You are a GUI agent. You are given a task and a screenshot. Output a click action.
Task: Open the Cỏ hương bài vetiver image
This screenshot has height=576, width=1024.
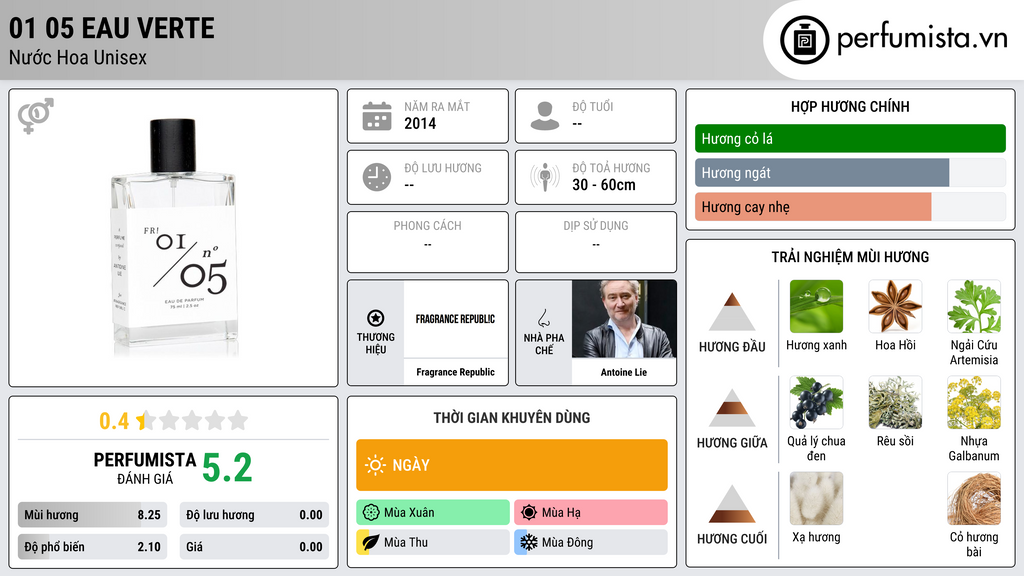point(974,499)
